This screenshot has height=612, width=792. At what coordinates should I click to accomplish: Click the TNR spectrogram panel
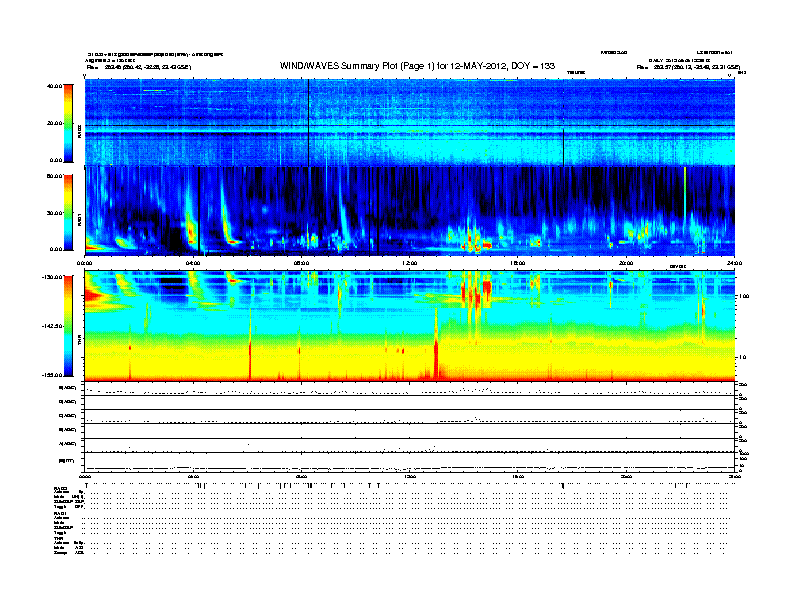pyautogui.click(x=409, y=326)
